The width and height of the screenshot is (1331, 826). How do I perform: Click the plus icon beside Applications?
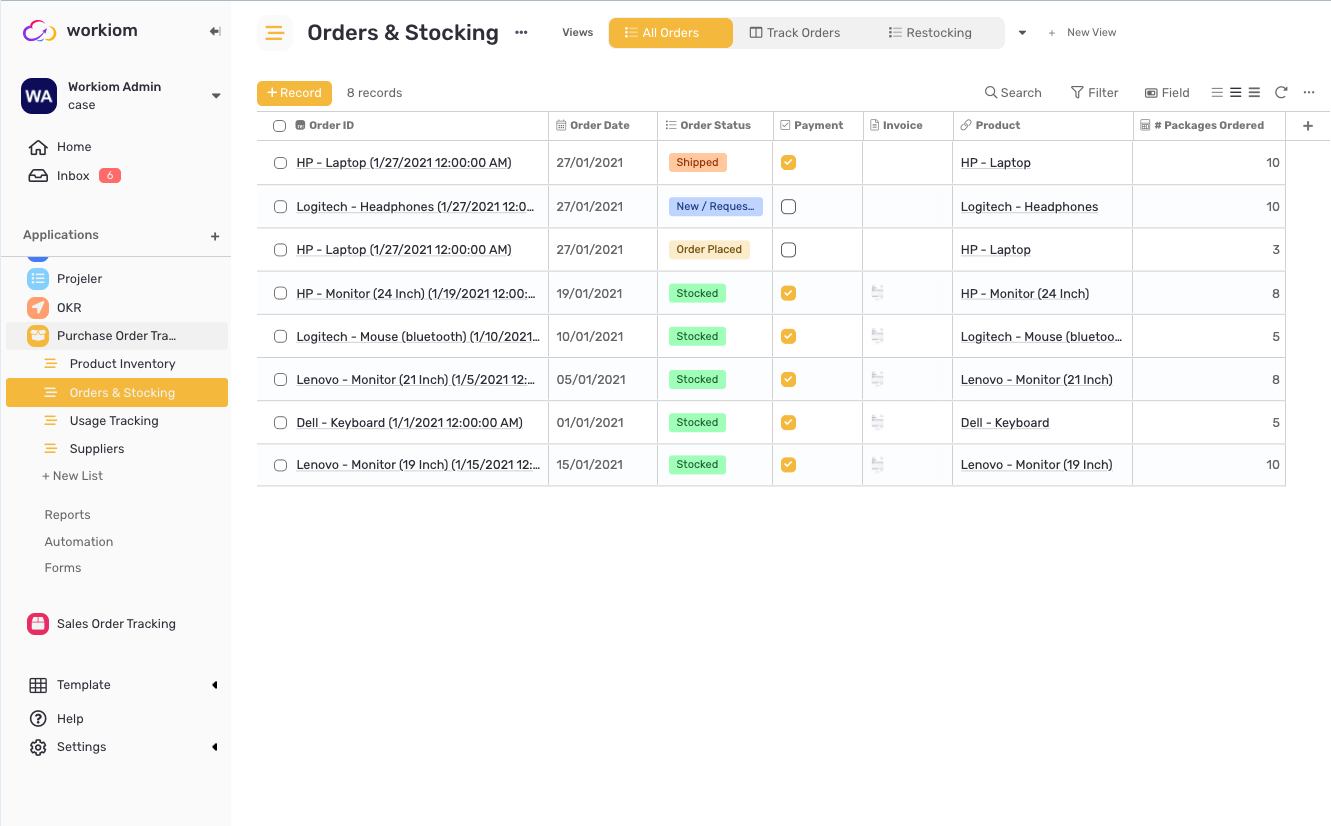[x=215, y=236]
